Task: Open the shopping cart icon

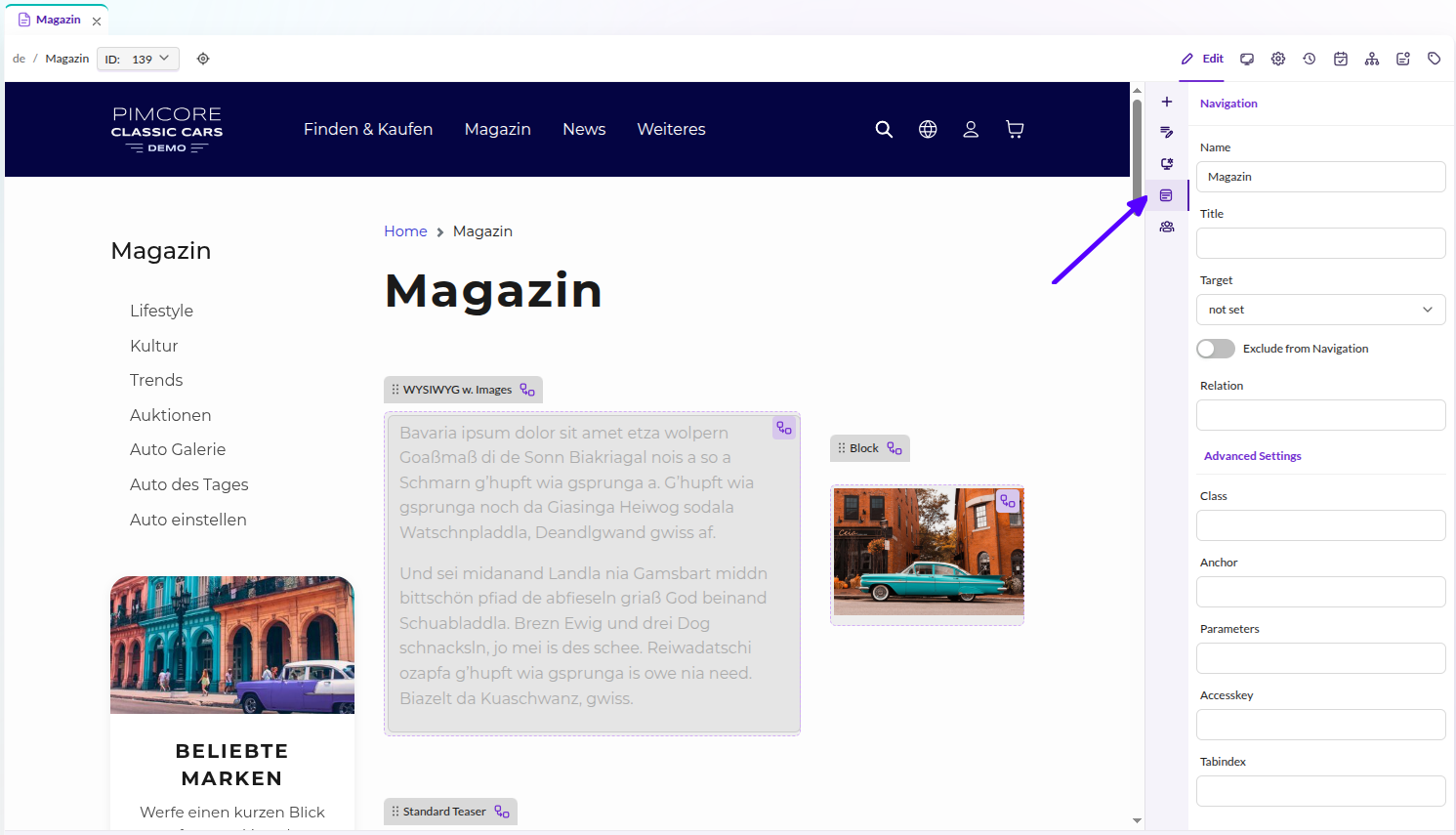Action: click(1015, 129)
